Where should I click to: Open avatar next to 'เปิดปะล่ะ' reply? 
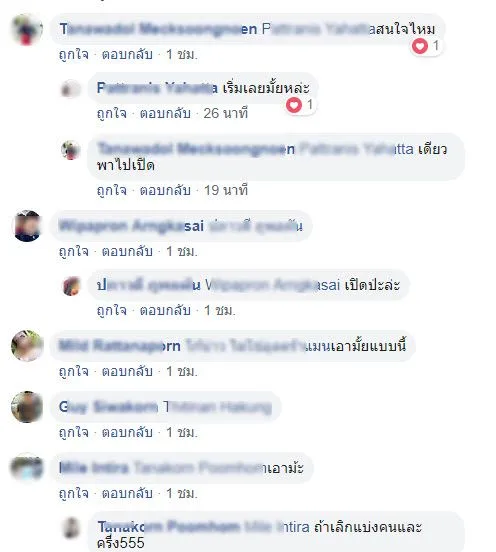click(71, 286)
